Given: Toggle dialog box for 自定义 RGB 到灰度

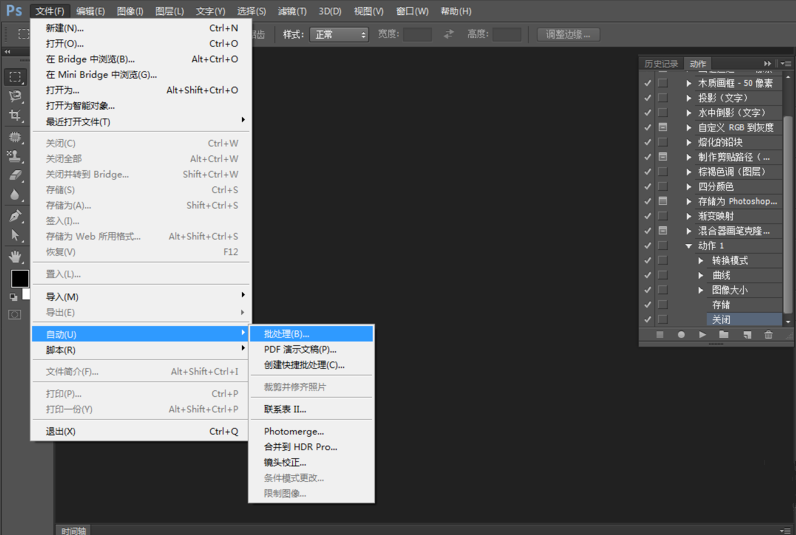Looking at the screenshot, I should pyautogui.click(x=662, y=127).
